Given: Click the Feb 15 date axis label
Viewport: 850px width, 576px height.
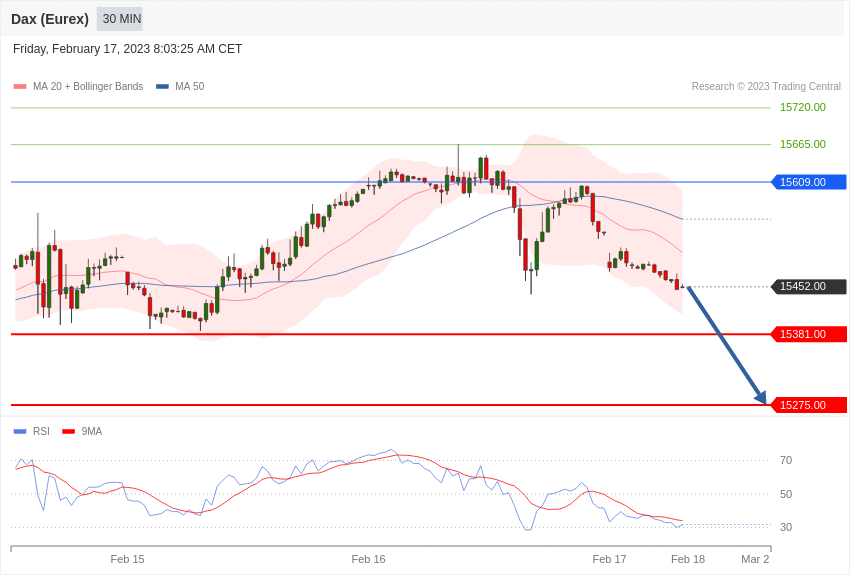Looking at the screenshot, I should 127,559.
